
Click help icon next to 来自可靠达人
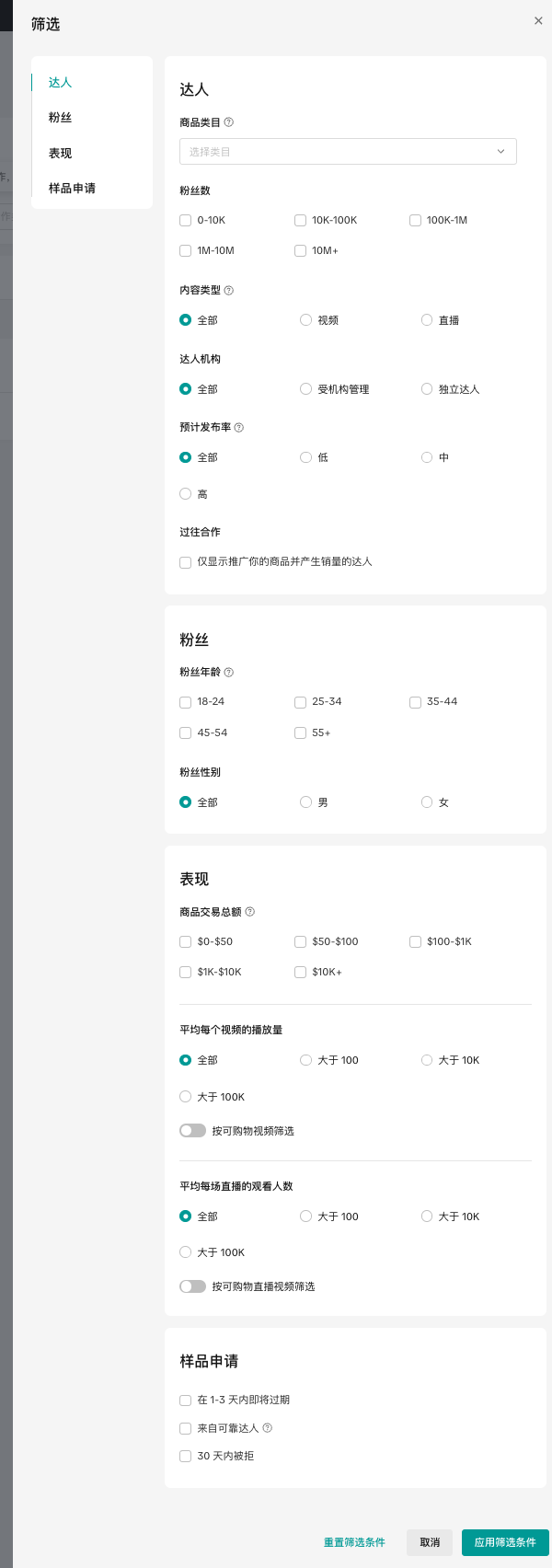268,1428
